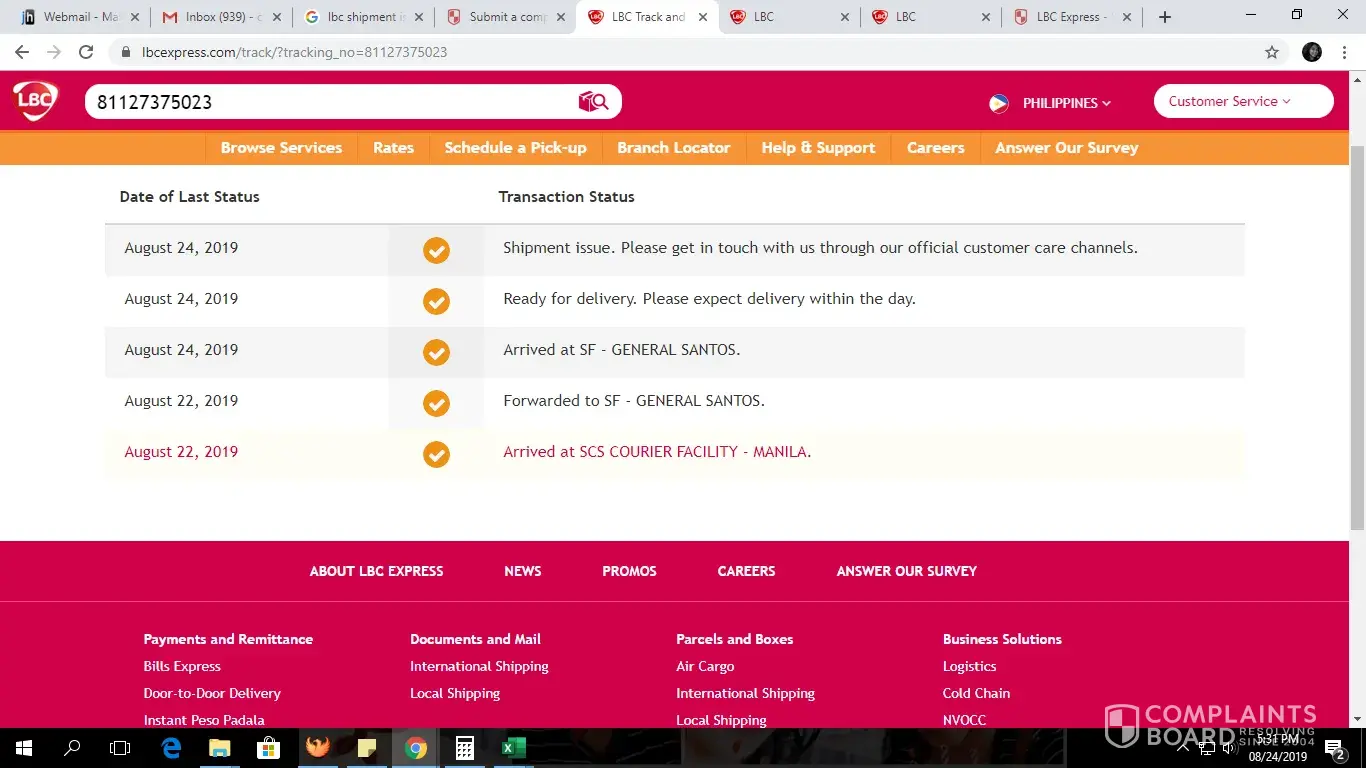The width and height of the screenshot is (1366, 768).
Task: Open the CAREERS footer link
Action: [x=746, y=571]
